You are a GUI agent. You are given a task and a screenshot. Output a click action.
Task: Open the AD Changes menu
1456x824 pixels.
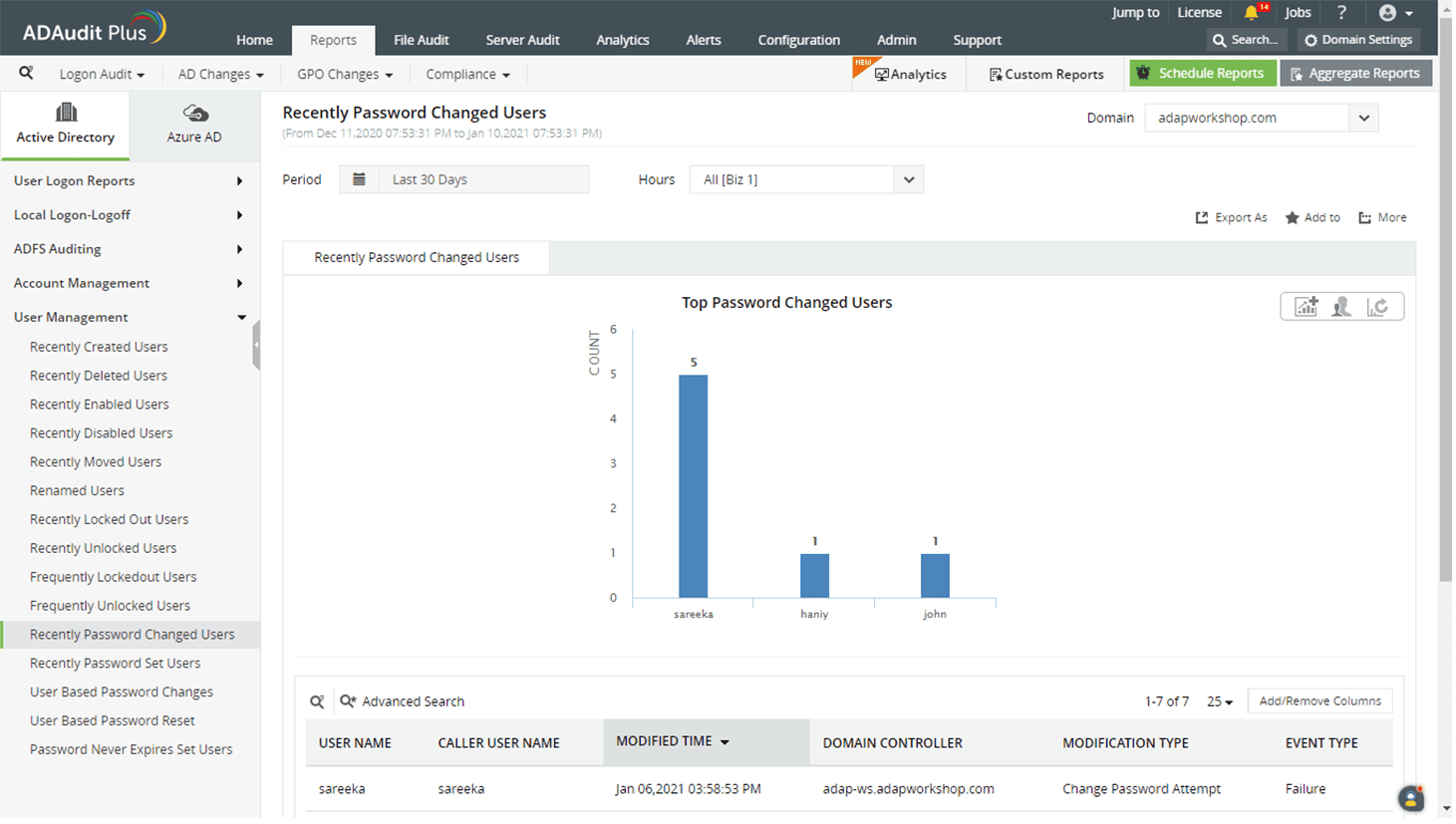click(x=220, y=74)
